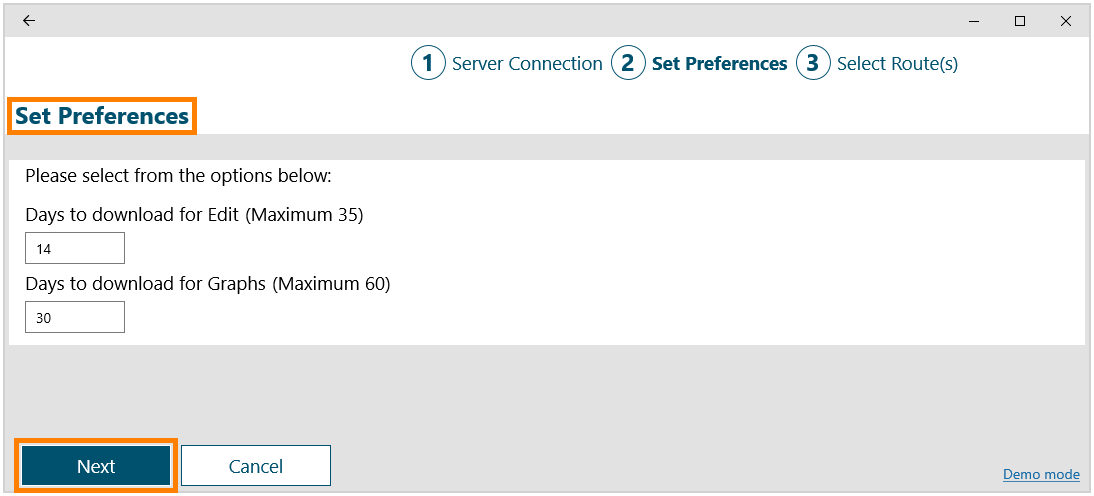Click the step 1 circle icon
Viewport: 1094px width, 496px height.
(428, 64)
